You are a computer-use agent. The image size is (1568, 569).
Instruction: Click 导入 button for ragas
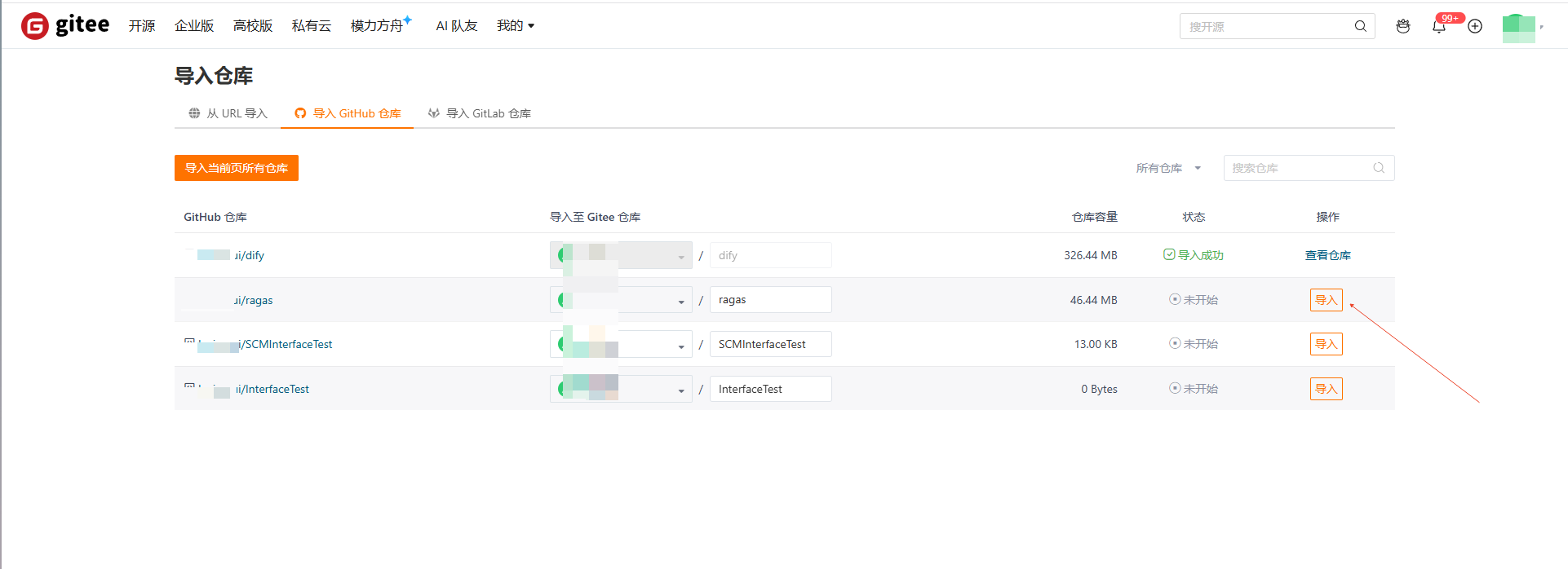click(1327, 300)
